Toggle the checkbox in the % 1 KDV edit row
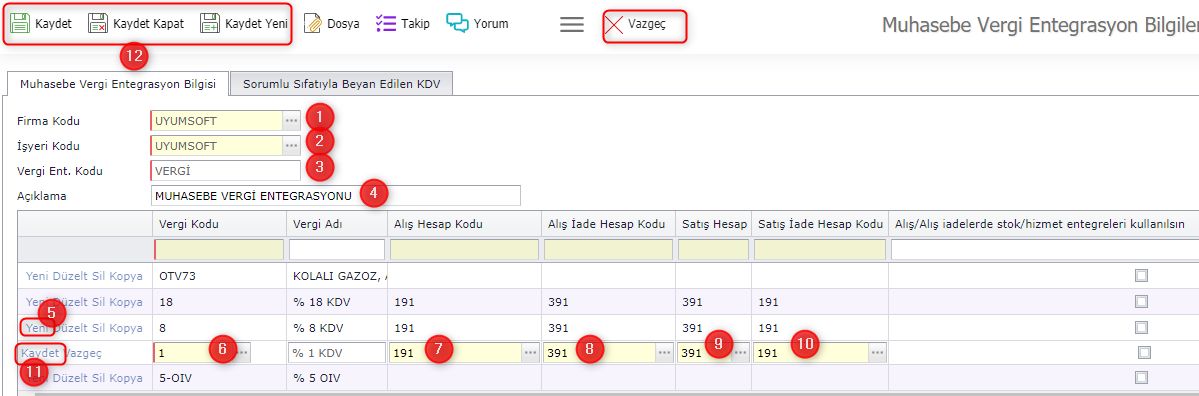This screenshot has width=1199, height=396. pyautogui.click(x=1144, y=352)
